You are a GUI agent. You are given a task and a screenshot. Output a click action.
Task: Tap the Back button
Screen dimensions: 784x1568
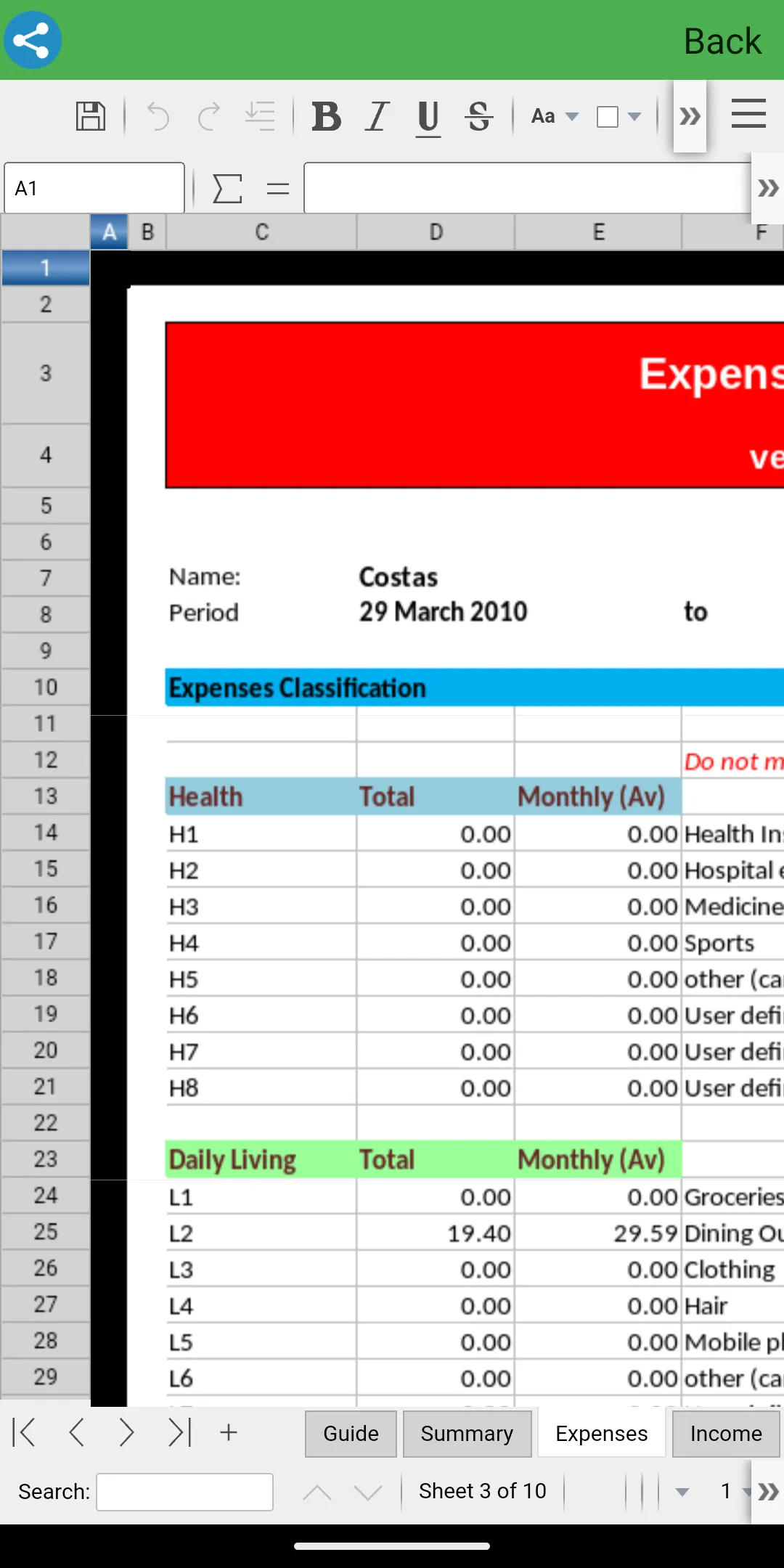coord(723,41)
